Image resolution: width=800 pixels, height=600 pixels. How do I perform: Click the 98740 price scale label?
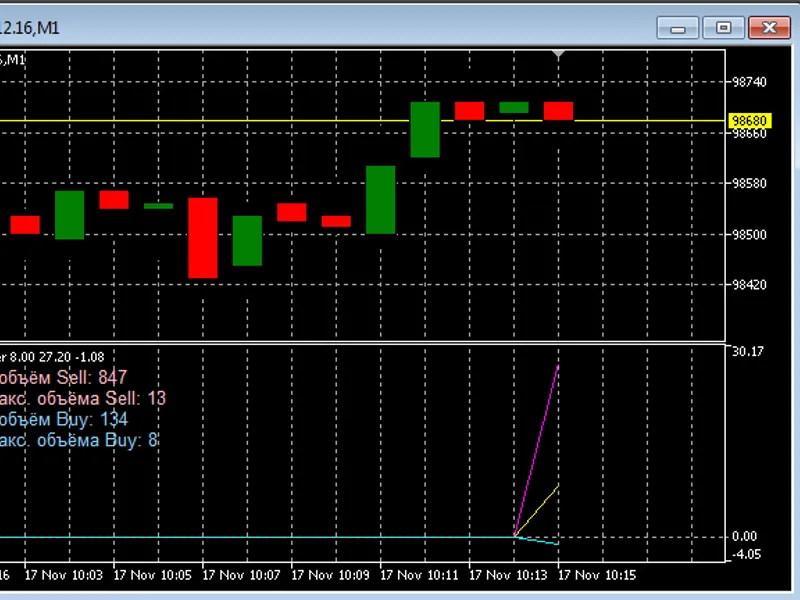[749, 82]
